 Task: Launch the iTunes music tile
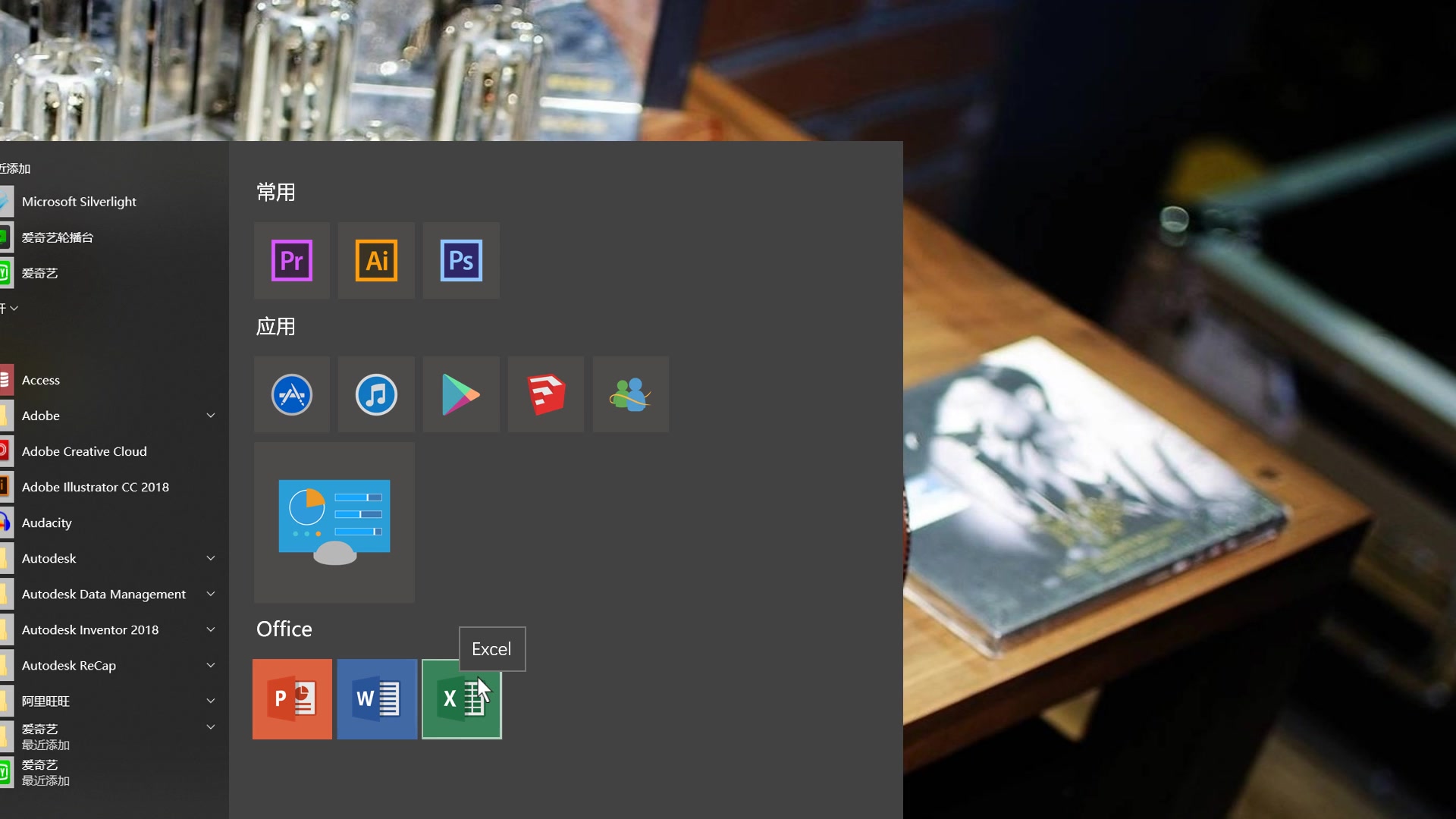377,394
